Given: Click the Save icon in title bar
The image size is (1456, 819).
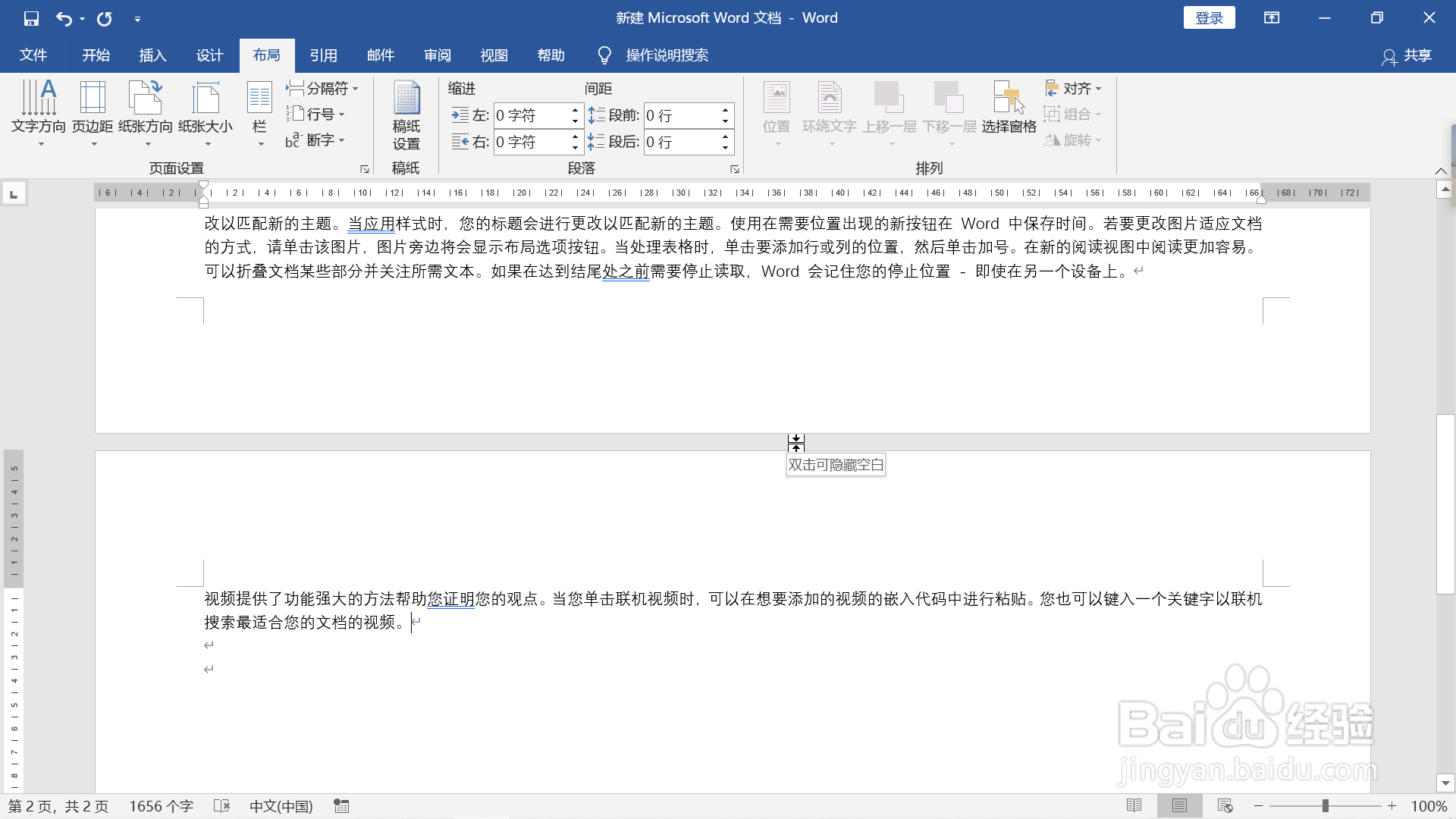Looking at the screenshot, I should click(x=31, y=18).
